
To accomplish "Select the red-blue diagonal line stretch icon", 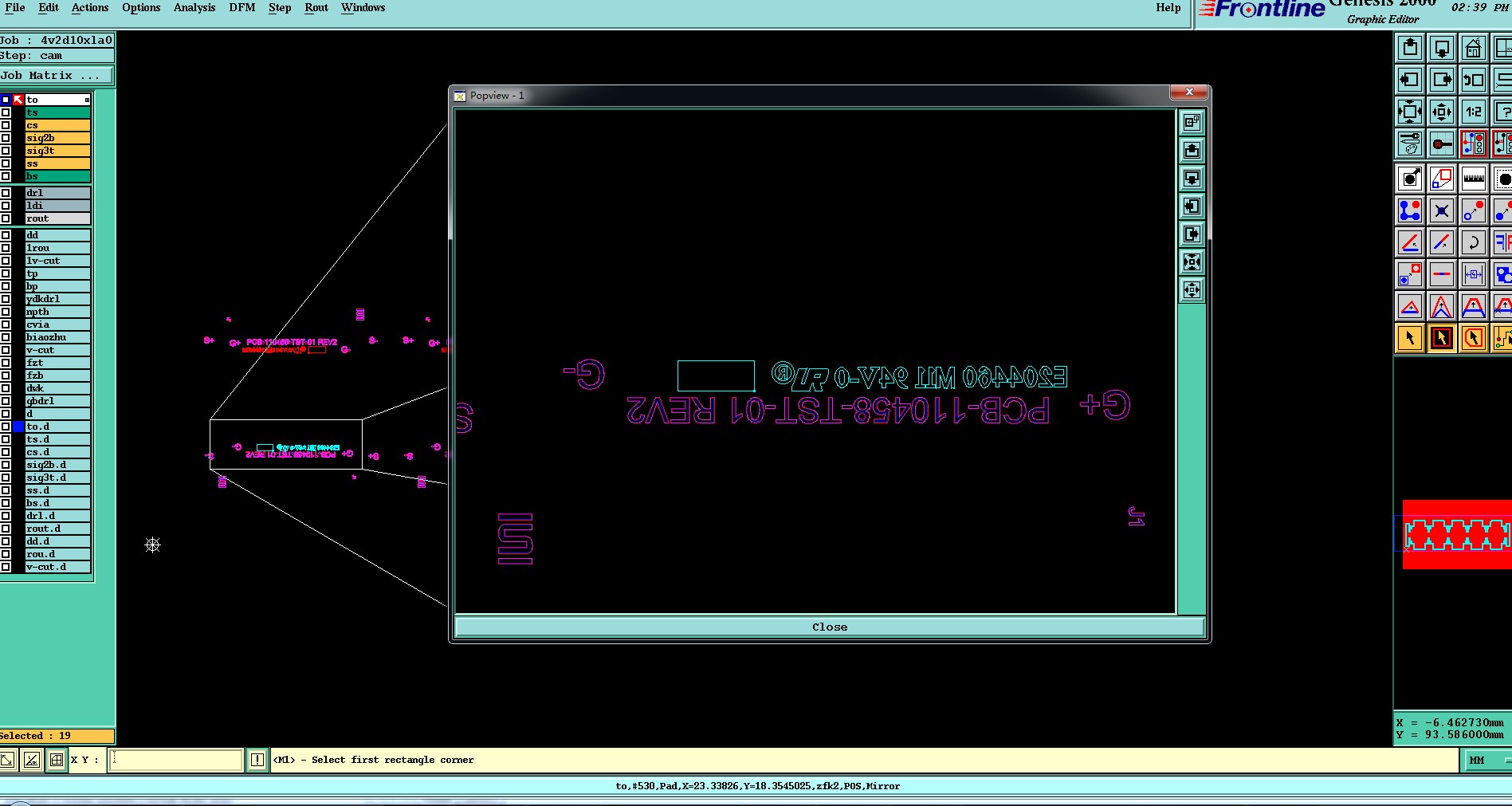I will (x=1442, y=242).
